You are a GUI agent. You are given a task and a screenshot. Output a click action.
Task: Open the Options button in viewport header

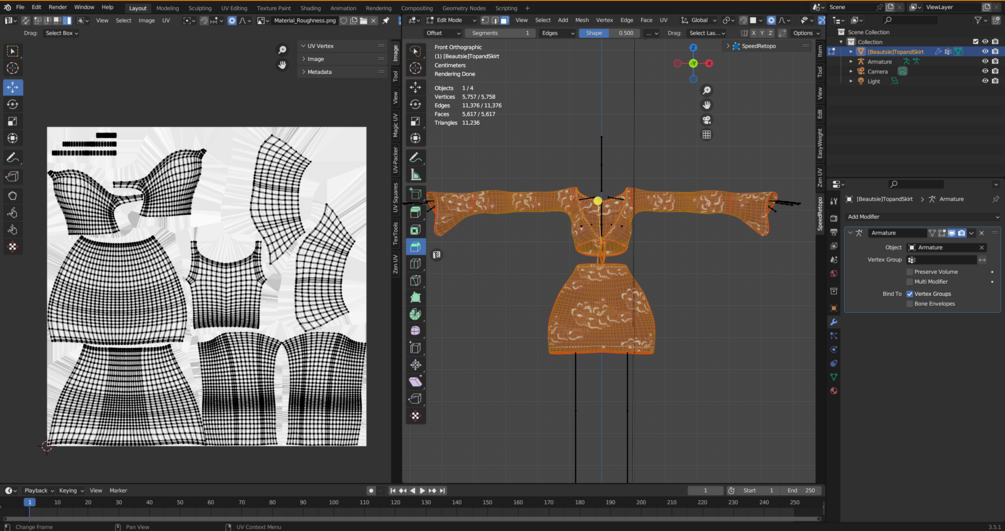pos(805,33)
